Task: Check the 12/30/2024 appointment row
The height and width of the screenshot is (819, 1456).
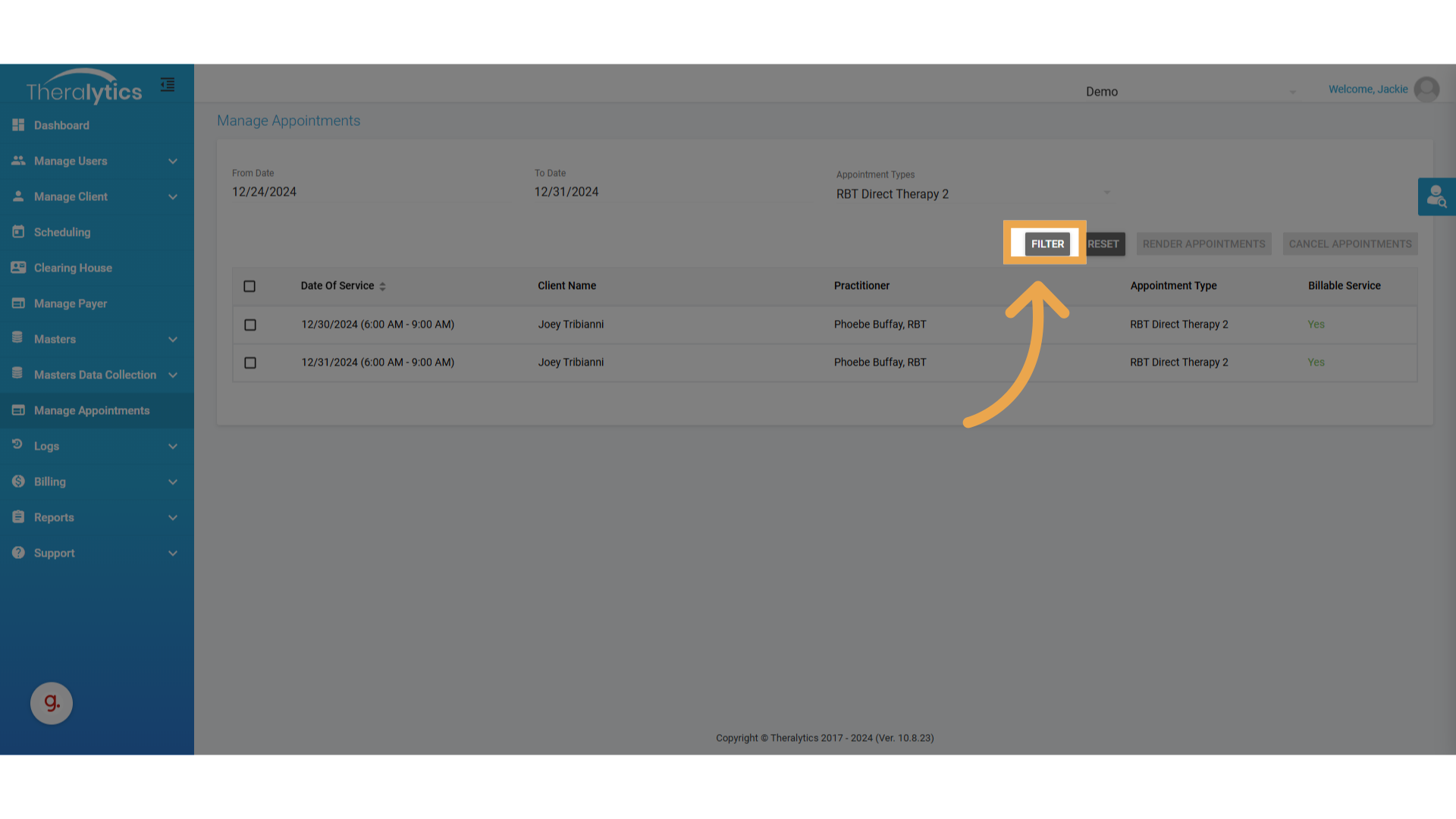Action: tap(250, 325)
